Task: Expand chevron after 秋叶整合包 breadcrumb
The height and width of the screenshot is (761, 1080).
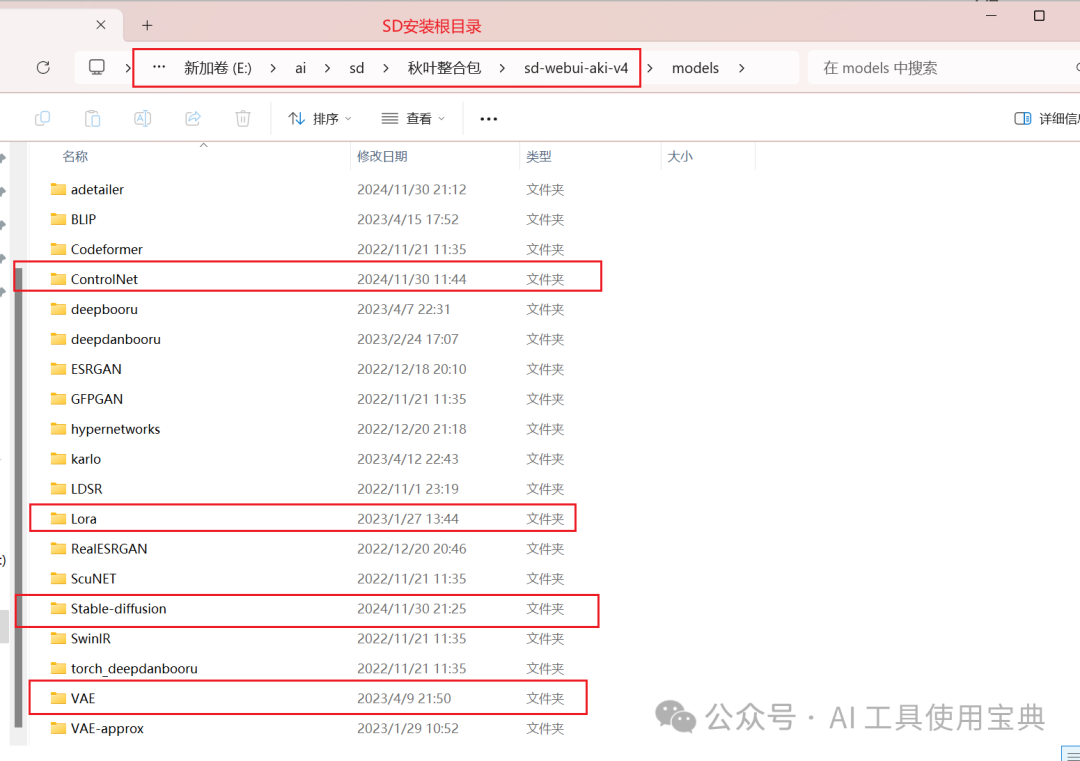Action: coord(502,68)
